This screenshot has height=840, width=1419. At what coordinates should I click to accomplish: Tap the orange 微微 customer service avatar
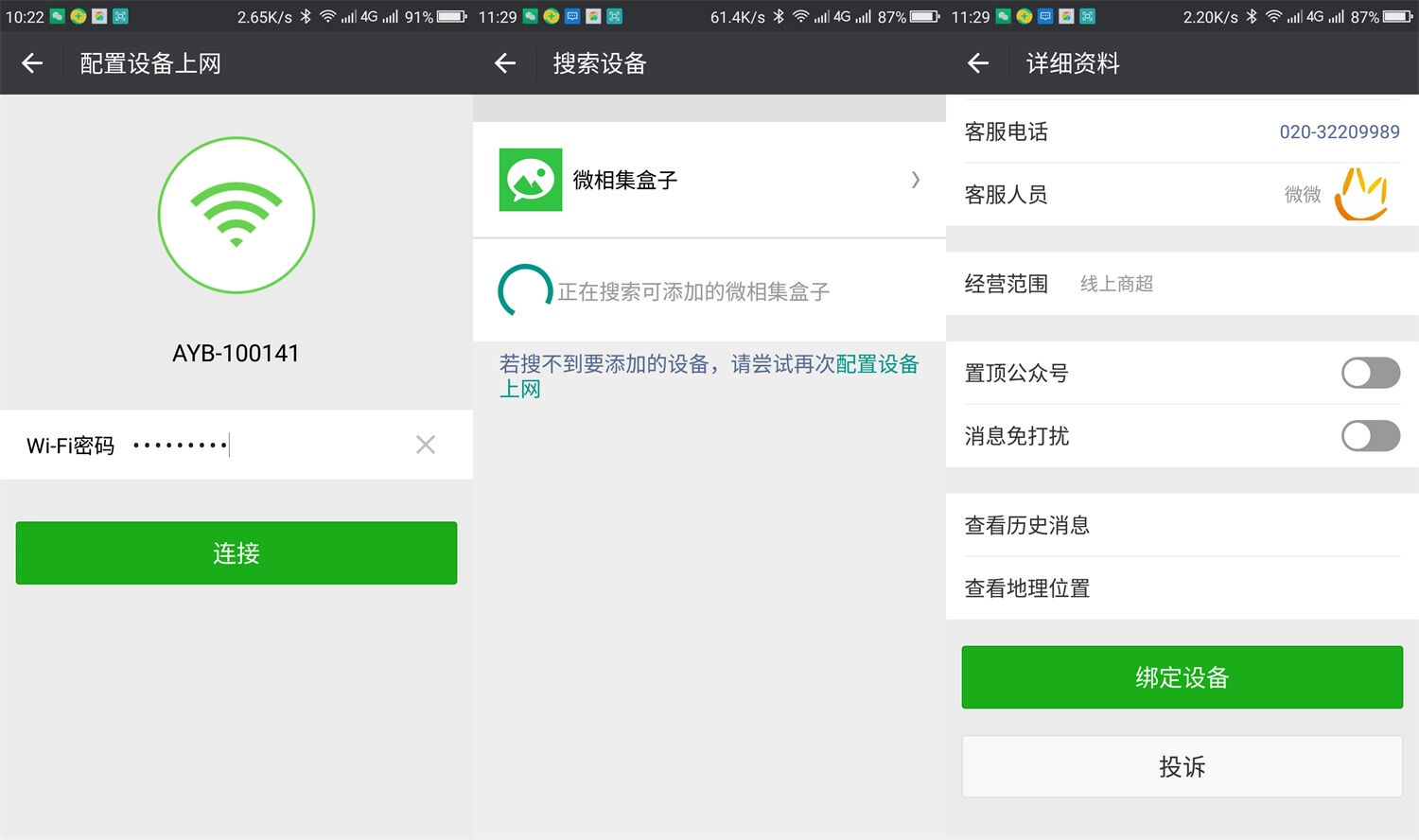click(1360, 194)
